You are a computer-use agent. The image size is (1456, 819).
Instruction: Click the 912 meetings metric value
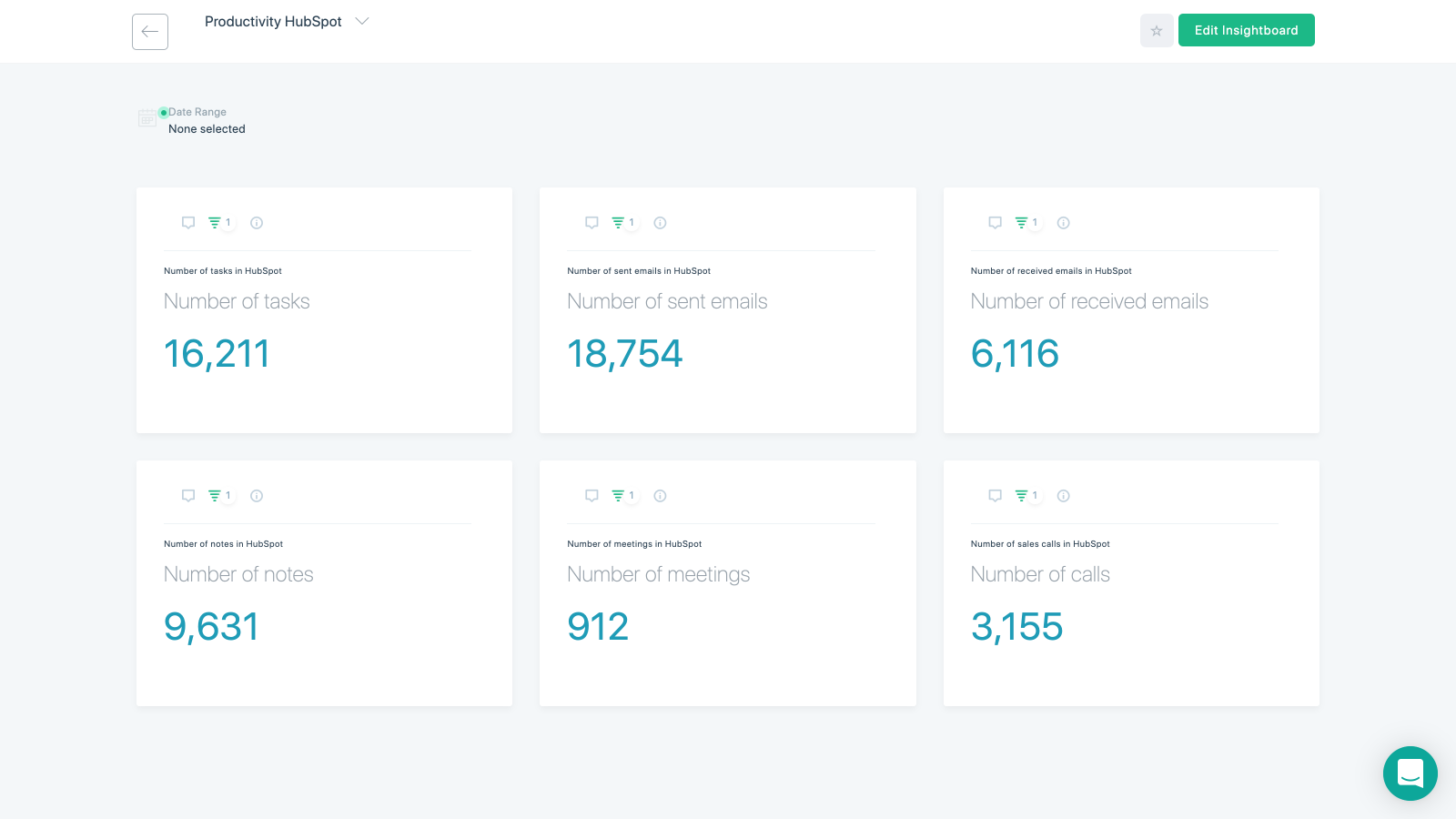click(x=598, y=626)
